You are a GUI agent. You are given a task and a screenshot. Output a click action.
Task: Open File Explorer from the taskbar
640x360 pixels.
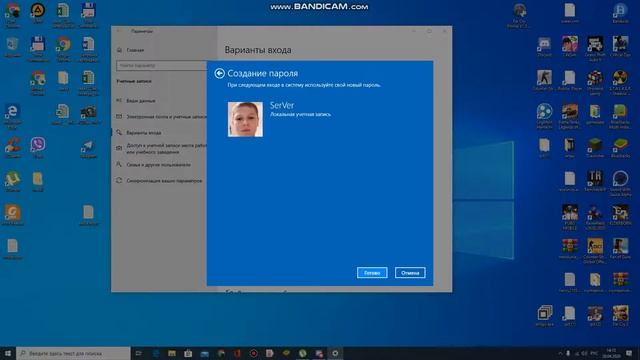click(x=172, y=353)
